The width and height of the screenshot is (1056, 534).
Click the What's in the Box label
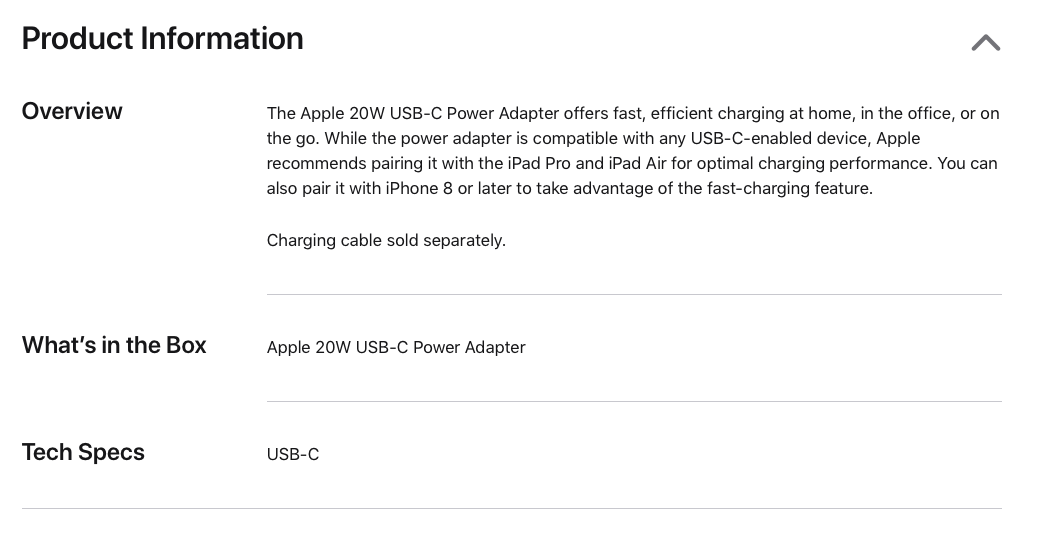[114, 345]
